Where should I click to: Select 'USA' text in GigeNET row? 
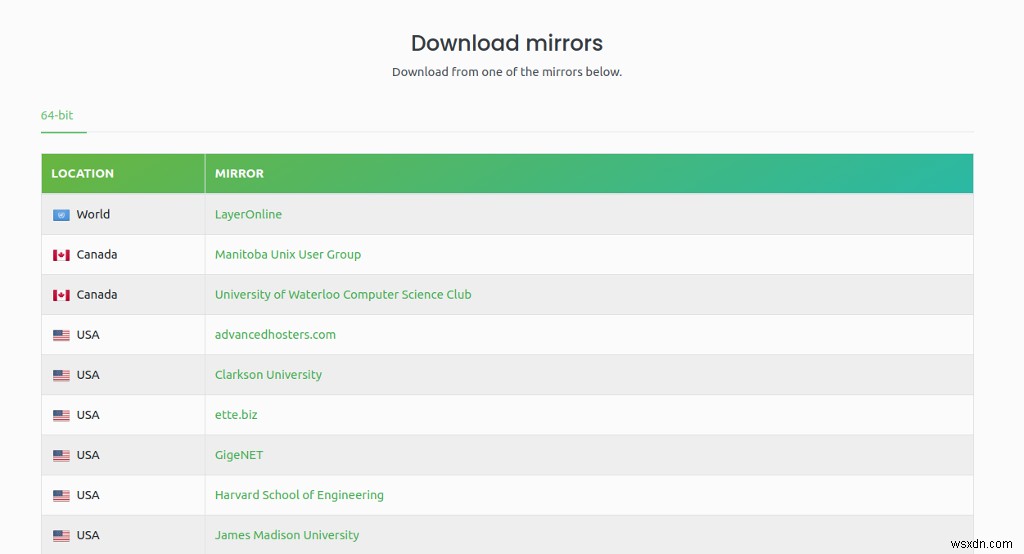click(88, 455)
